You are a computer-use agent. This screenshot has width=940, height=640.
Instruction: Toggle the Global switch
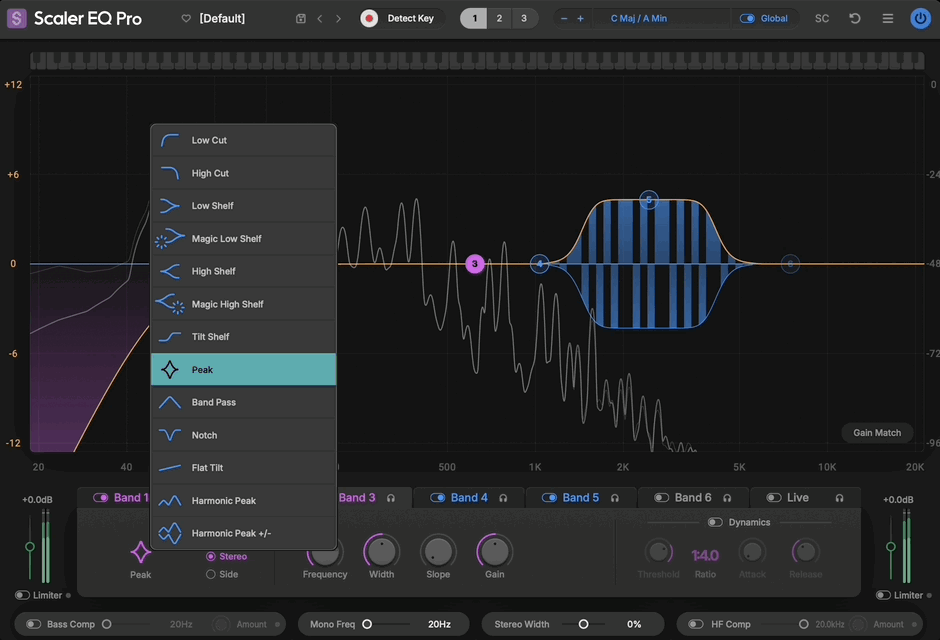pyautogui.click(x=747, y=19)
